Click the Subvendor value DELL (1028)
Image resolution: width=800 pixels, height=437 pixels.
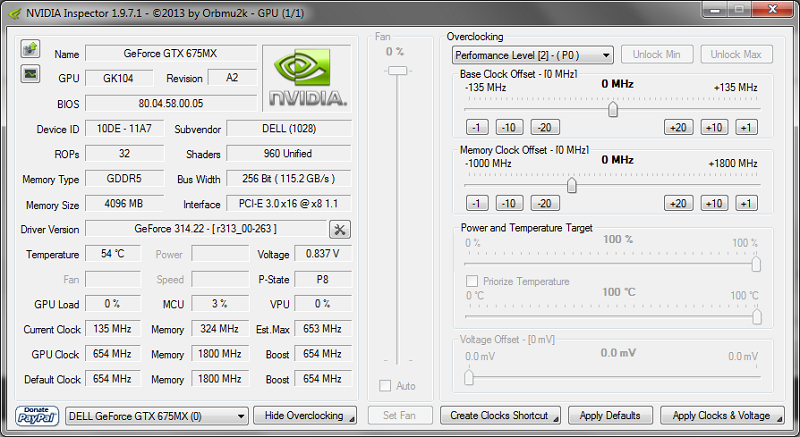(289, 128)
